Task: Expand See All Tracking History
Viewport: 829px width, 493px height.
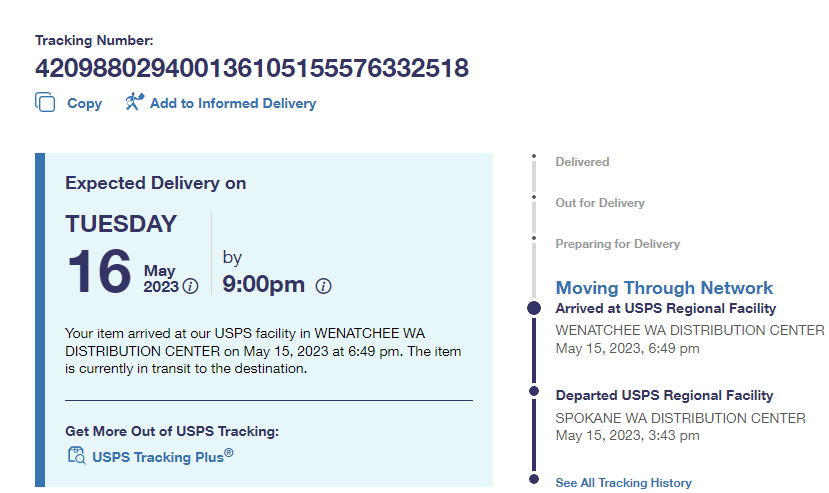Action: 623,483
